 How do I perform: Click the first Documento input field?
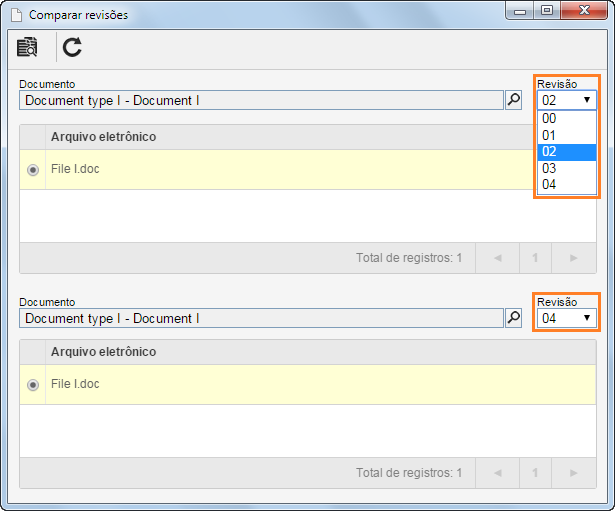pyautogui.click(x=261, y=100)
